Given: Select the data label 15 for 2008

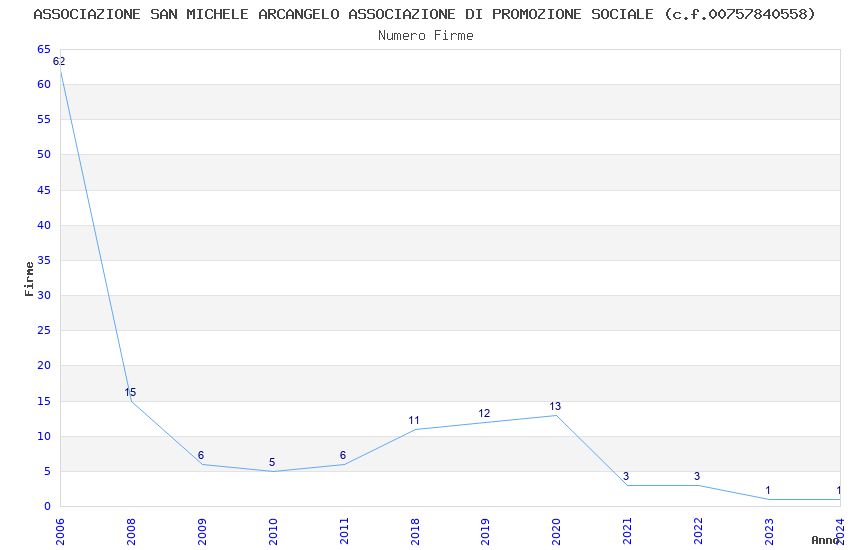Looking at the screenshot, I should pos(130,392).
